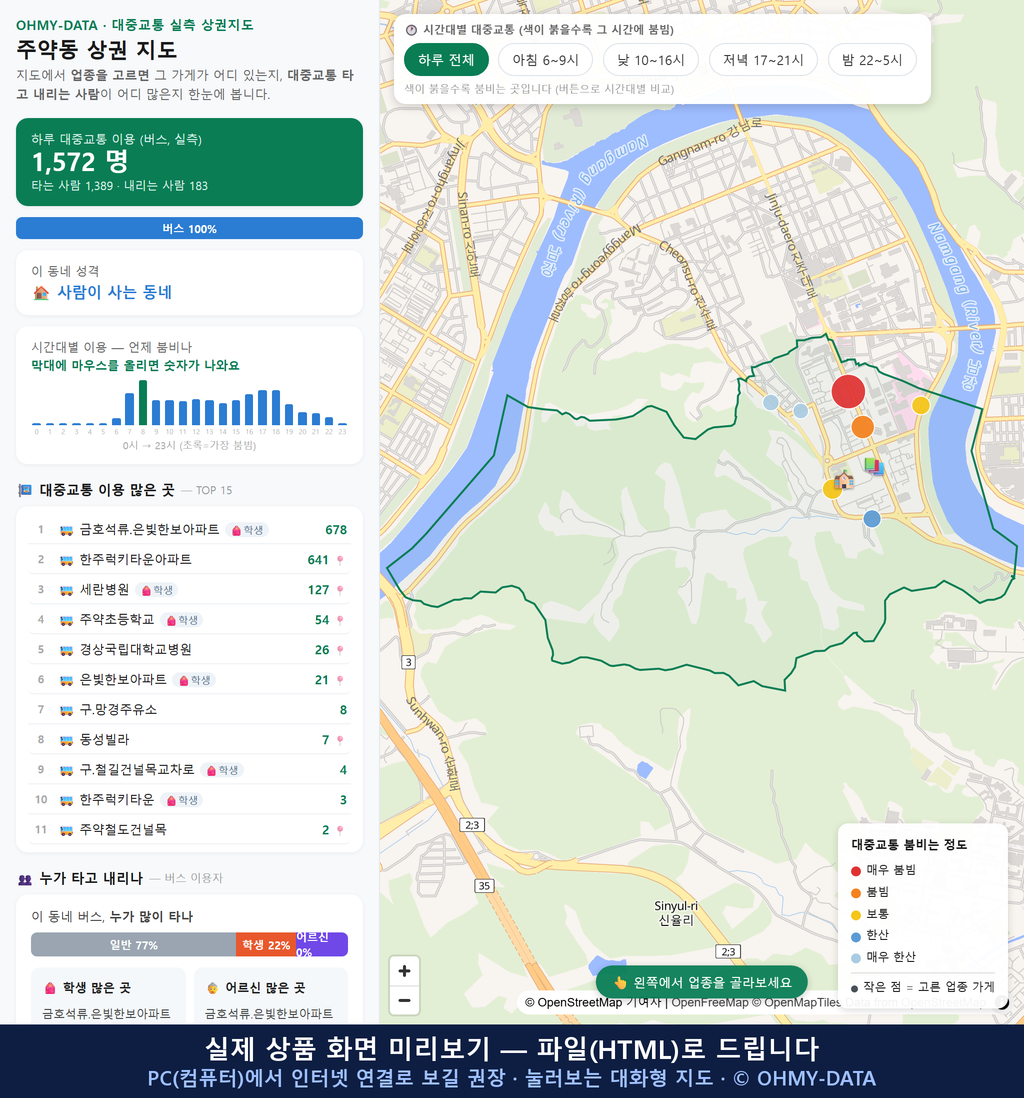Click the orange crowded stop marker
1024x1098 pixels.
(862, 426)
